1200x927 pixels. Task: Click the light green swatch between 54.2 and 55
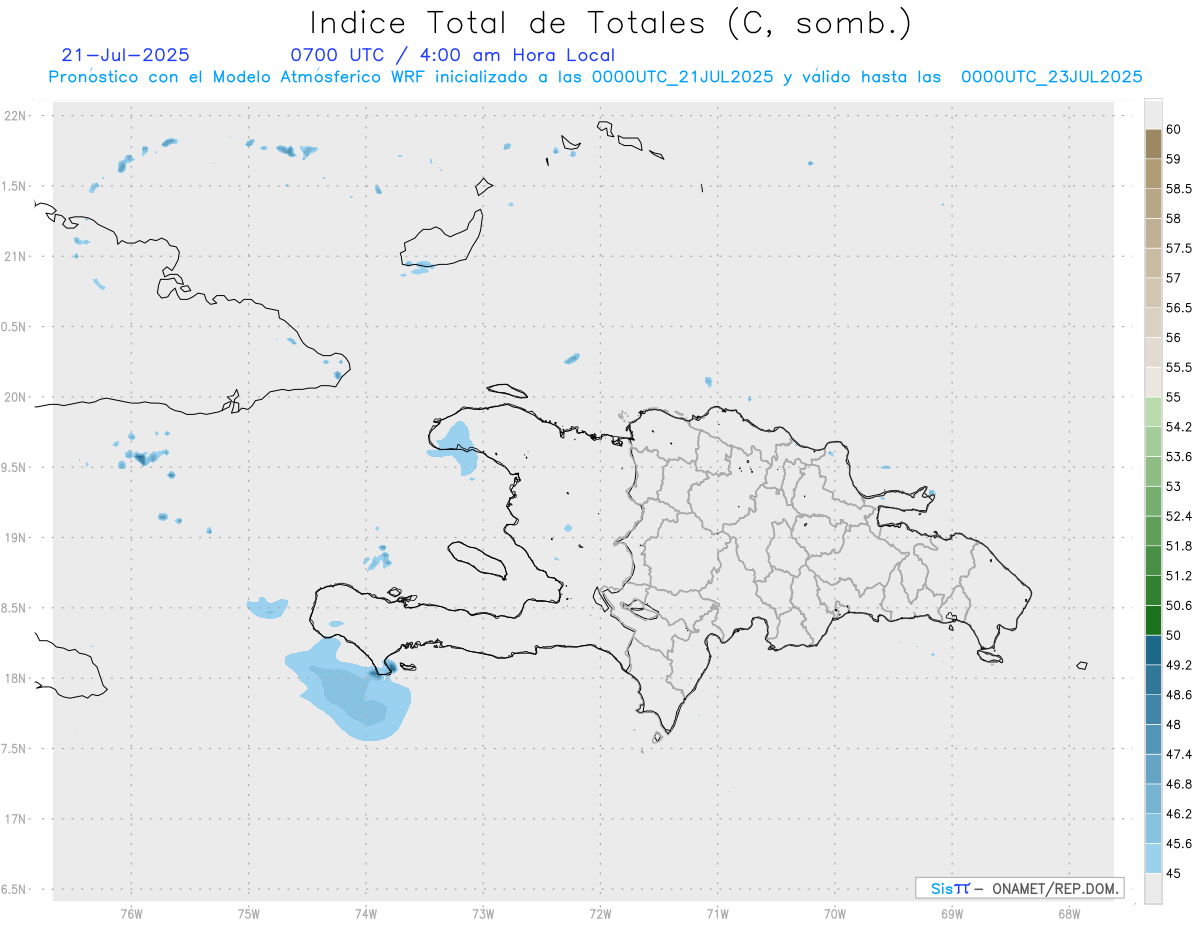click(x=1153, y=411)
